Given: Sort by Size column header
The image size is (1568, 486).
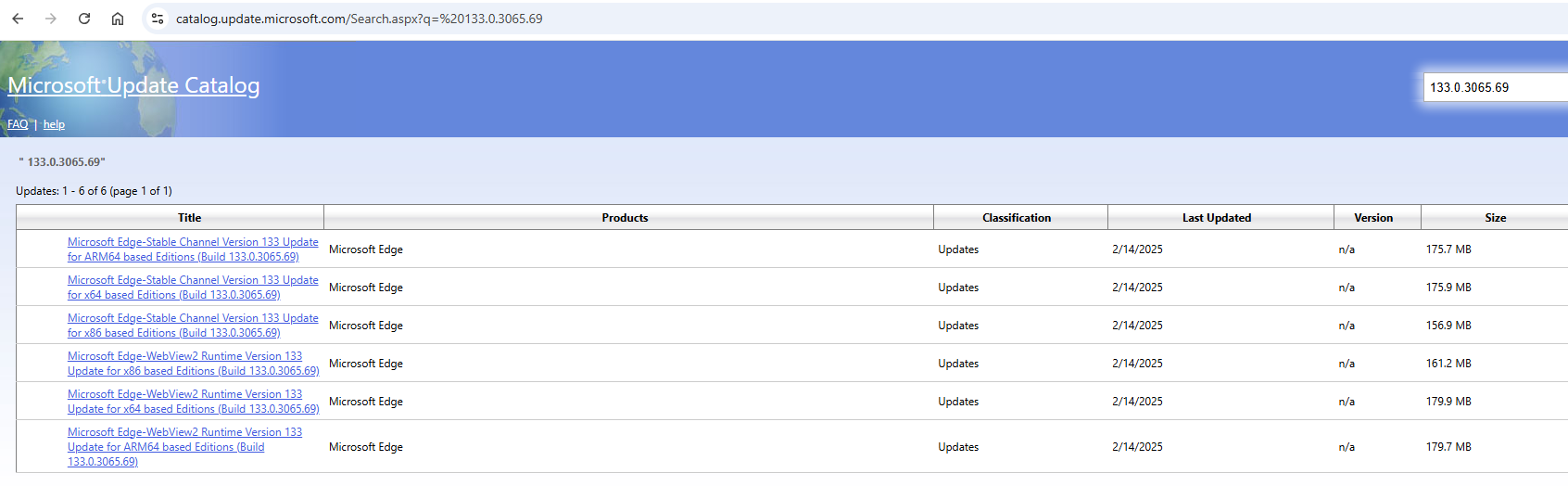Looking at the screenshot, I should (x=1495, y=218).
